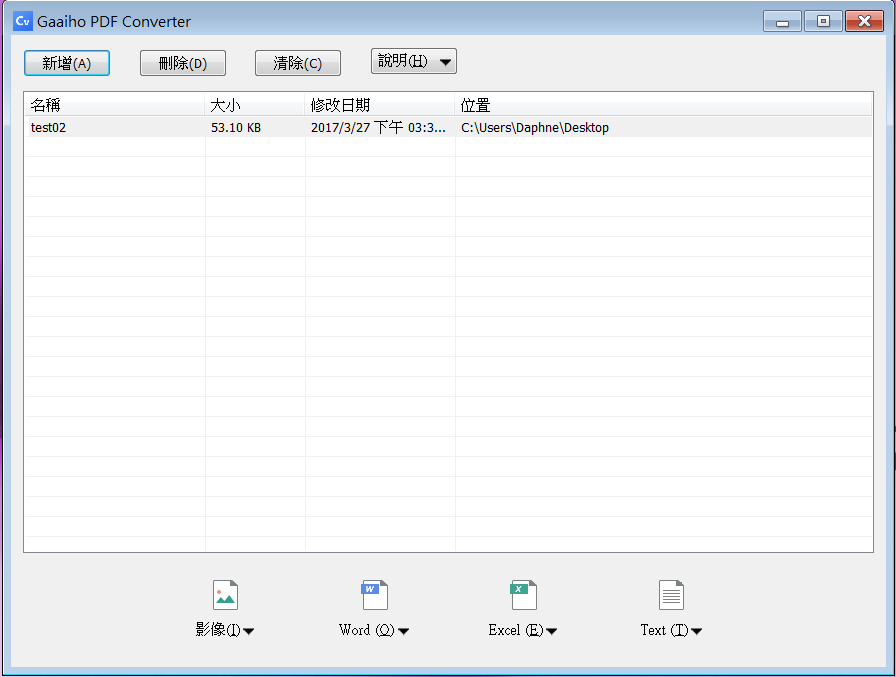Viewport: 896px width, 677px height.
Task: Open the Excel (E) dropdown arrow
Action: click(551, 631)
